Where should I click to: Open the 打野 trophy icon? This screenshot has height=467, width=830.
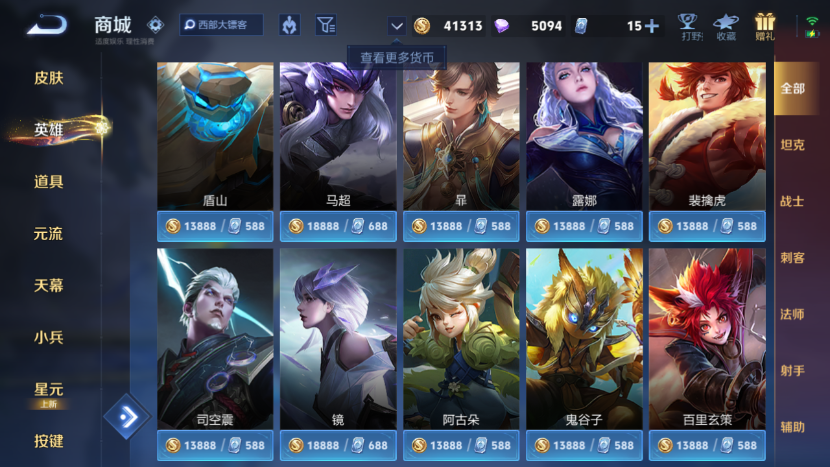[688, 27]
